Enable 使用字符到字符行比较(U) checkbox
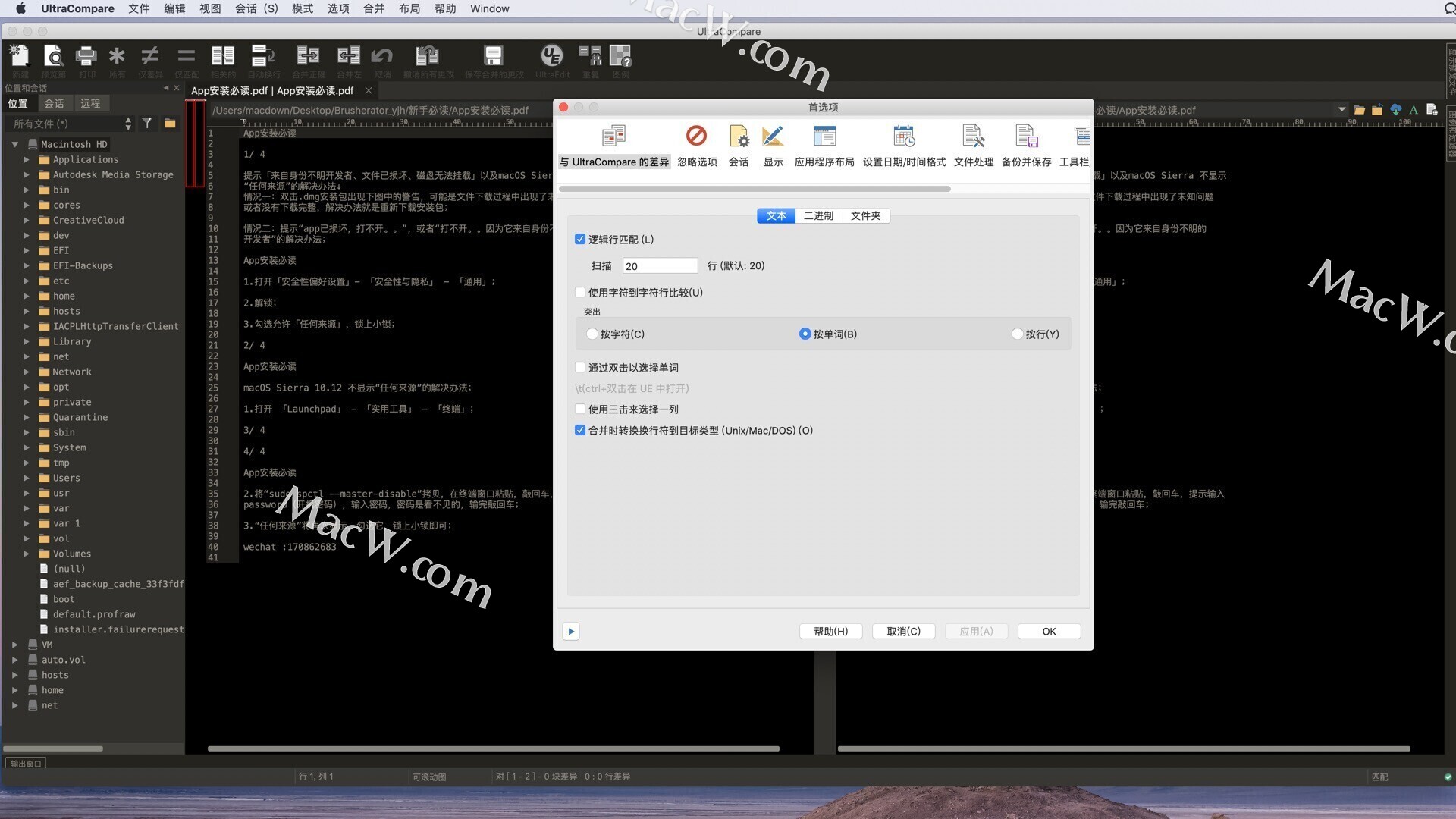The image size is (1456, 819). pyautogui.click(x=580, y=293)
